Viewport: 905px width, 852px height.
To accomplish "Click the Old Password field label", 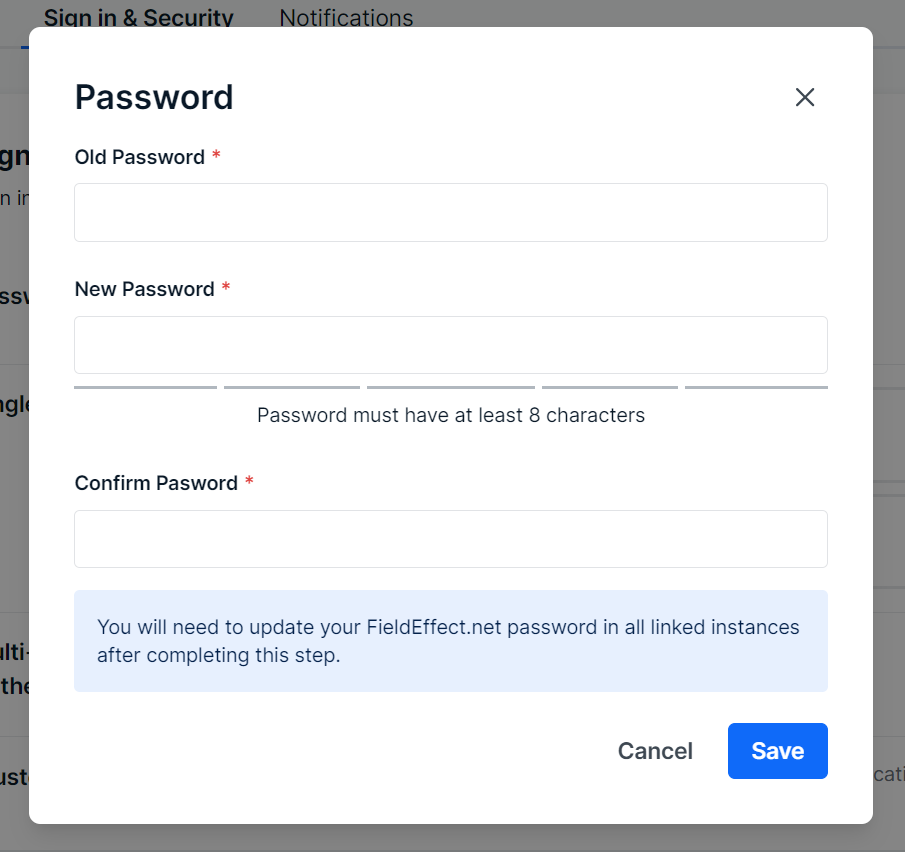I will click(140, 157).
